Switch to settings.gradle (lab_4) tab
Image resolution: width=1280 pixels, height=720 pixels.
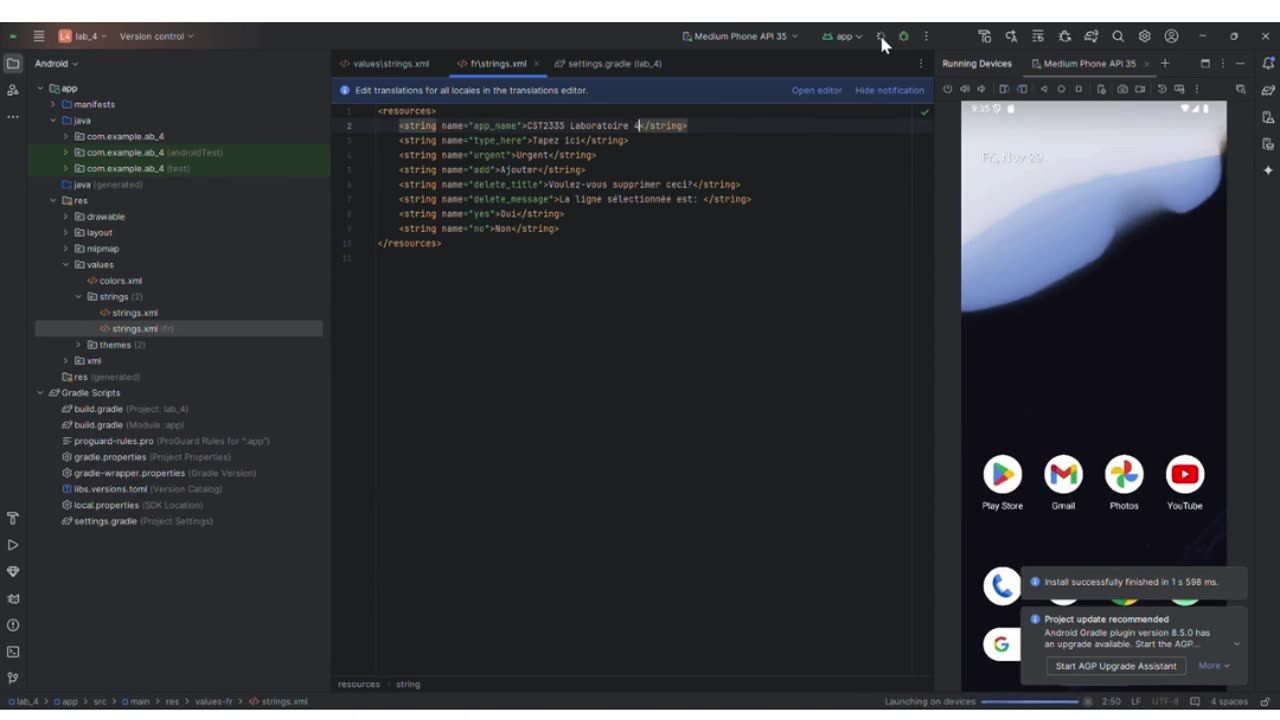coord(608,63)
